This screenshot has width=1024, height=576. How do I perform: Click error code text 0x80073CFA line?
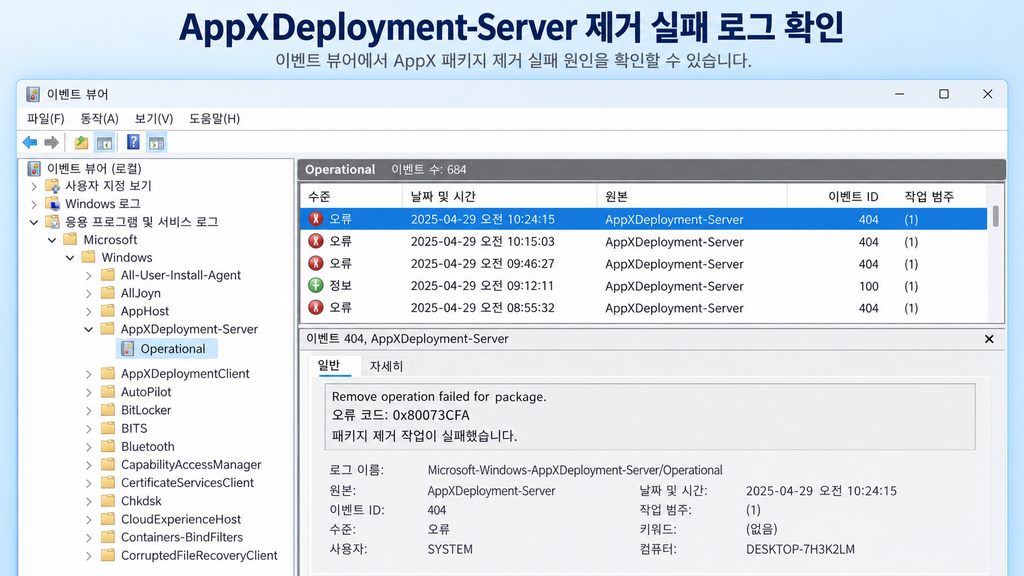click(x=400, y=415)
